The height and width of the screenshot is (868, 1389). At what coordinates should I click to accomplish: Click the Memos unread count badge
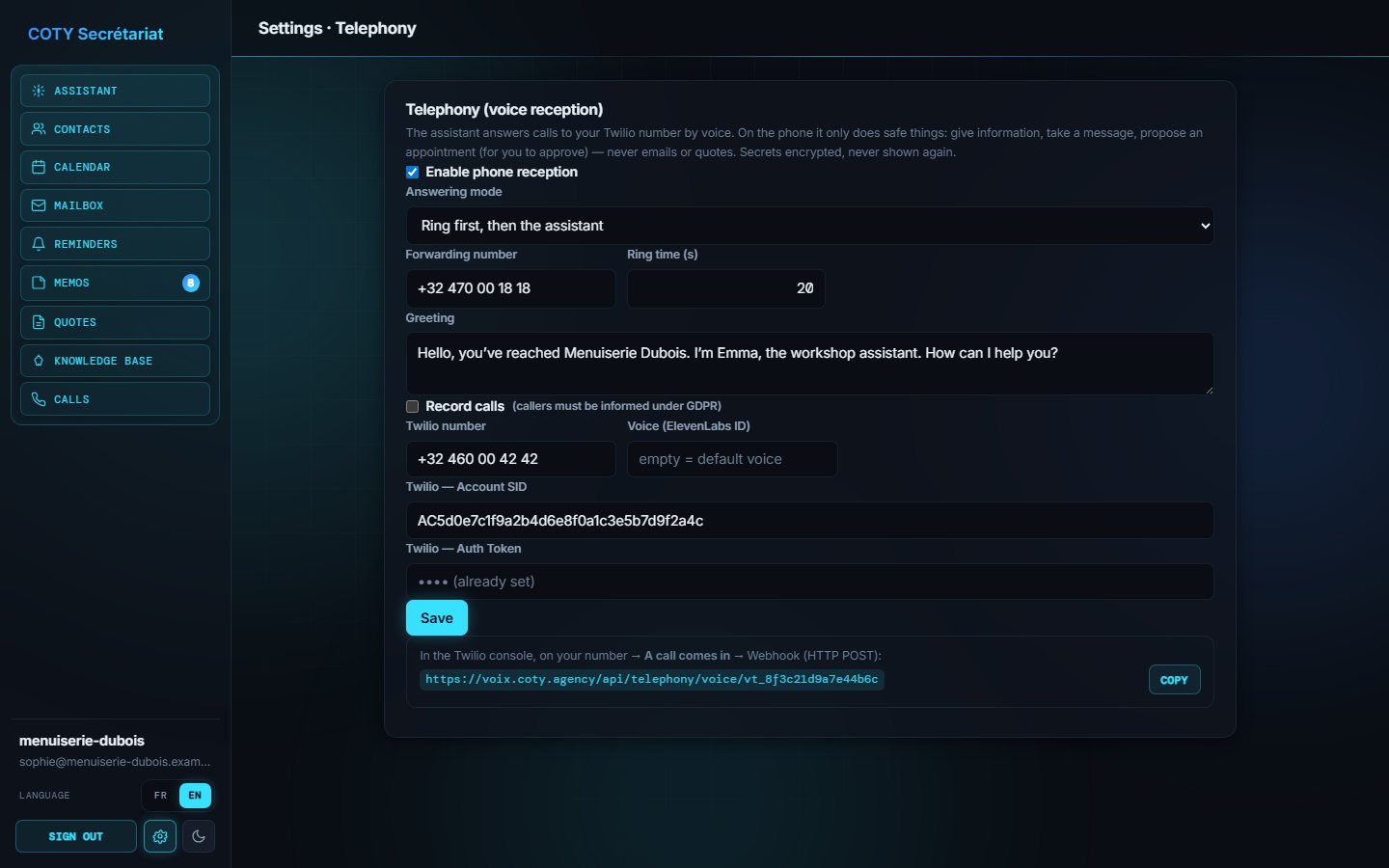pyautogui.click(x=191, y=283)
